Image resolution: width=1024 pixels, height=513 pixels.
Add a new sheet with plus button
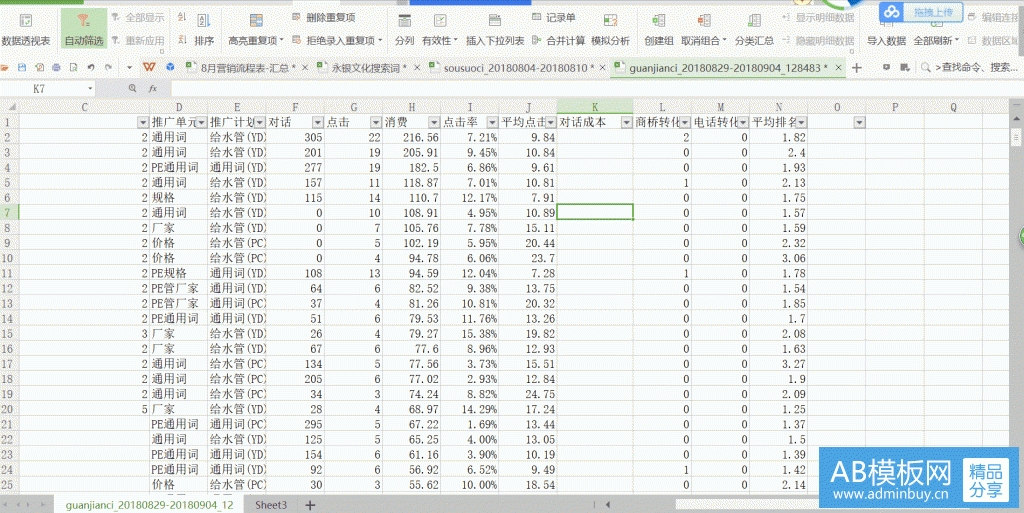(310, 505)
